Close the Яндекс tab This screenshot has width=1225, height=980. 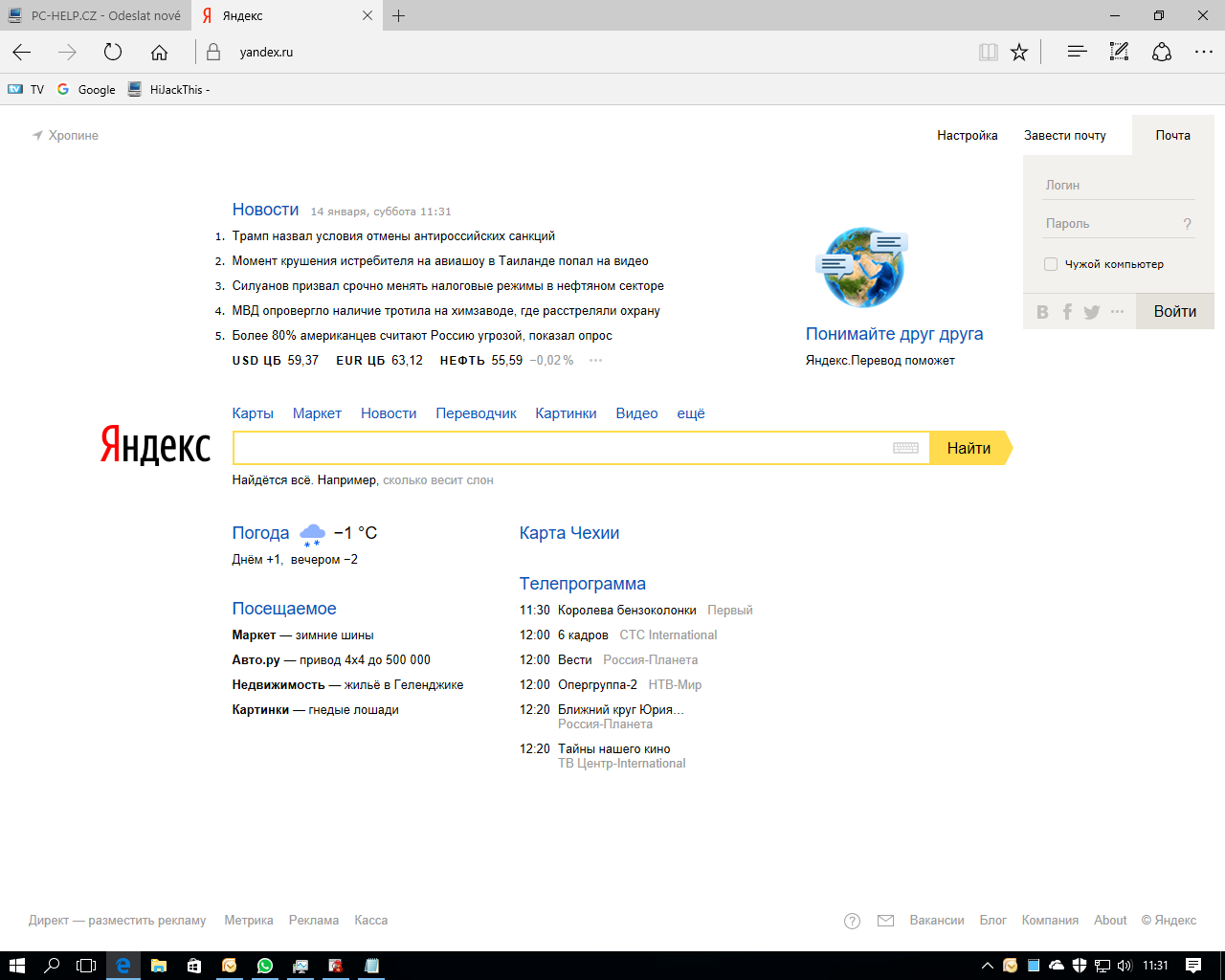pos(367,15)
